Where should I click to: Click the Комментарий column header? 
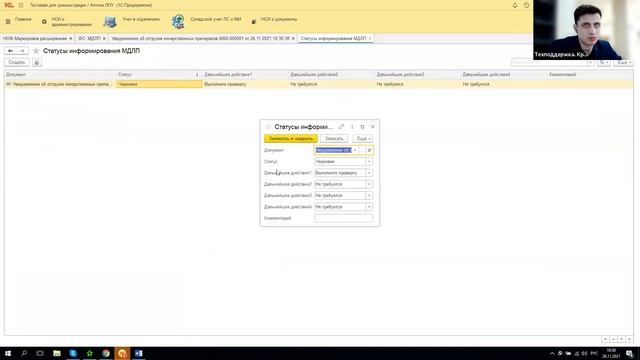tap(590, 75)
